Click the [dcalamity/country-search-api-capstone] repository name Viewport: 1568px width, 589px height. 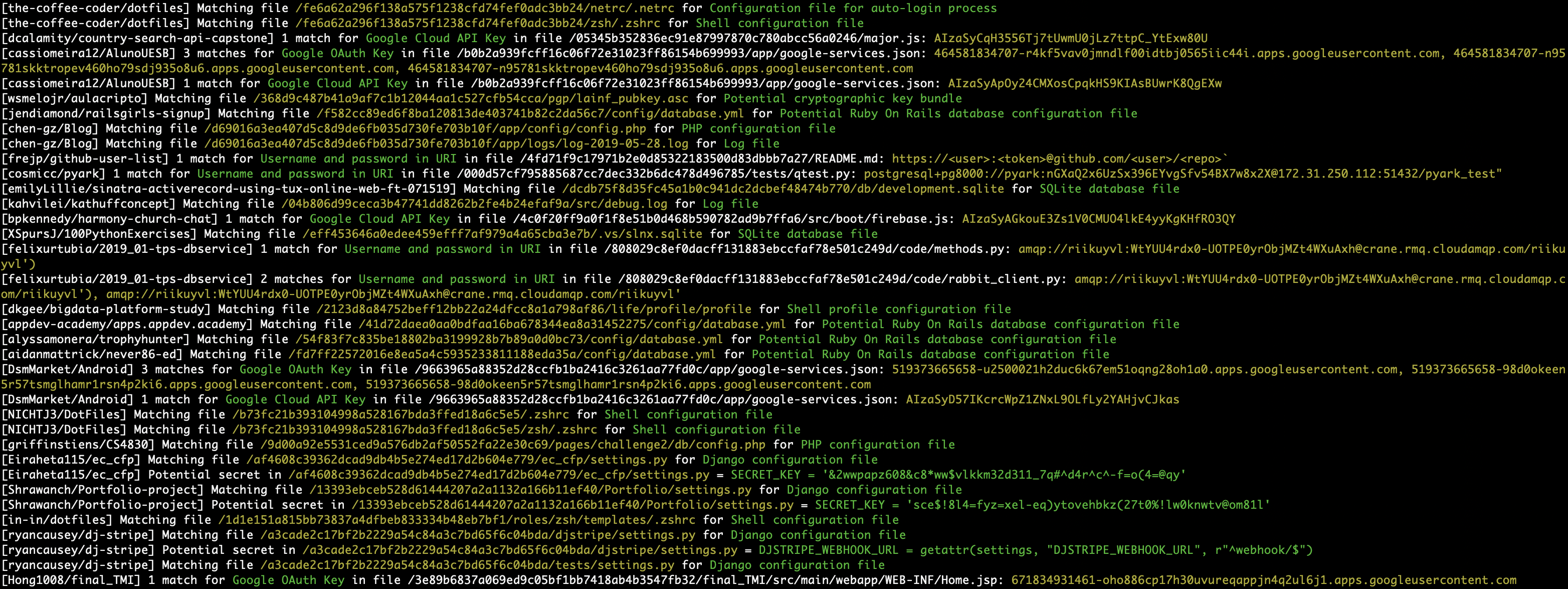(x=137, y=38)
